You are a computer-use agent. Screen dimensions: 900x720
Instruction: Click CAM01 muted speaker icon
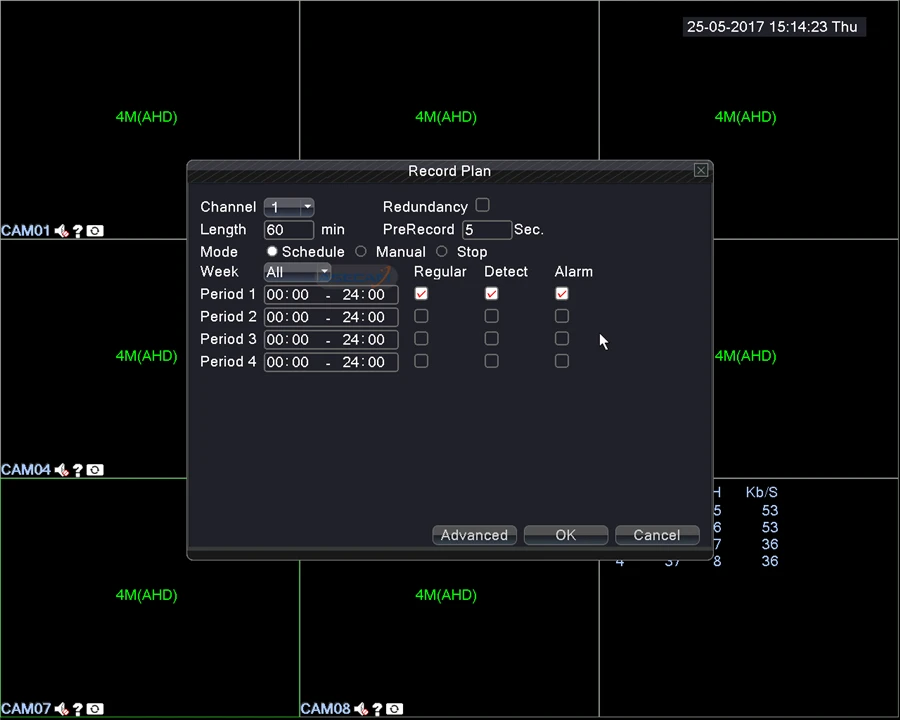coord(61,231)
